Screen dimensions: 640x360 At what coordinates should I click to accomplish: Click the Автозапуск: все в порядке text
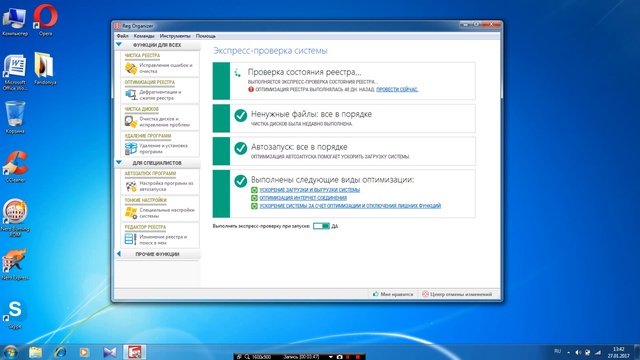coord(299,147)
